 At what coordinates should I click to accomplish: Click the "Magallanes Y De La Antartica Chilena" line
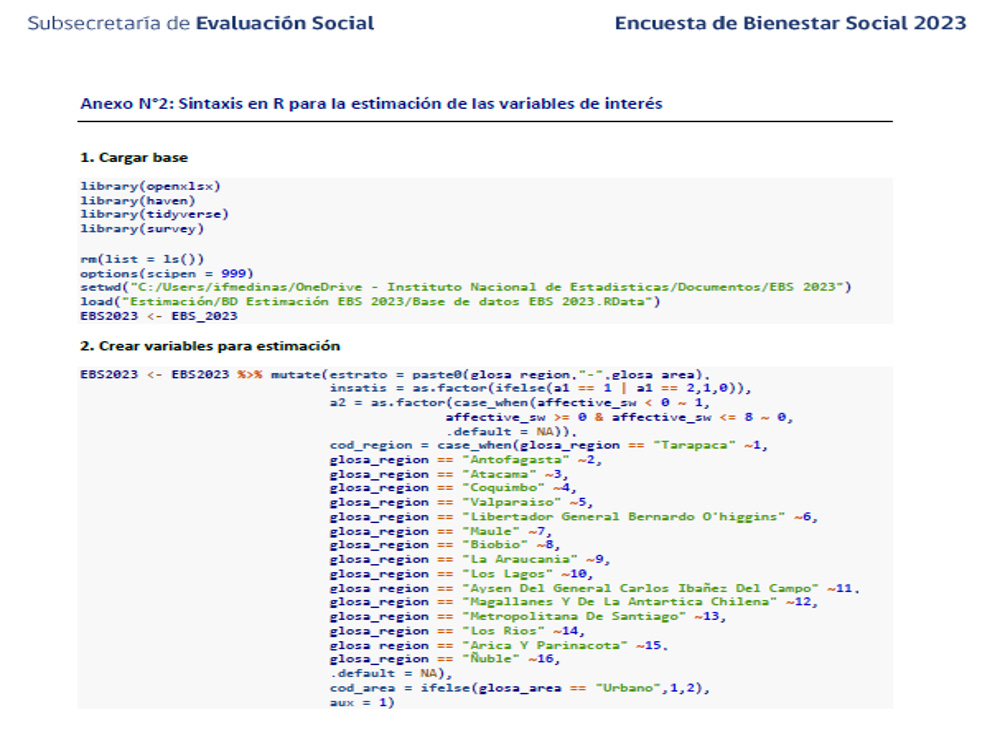click(x=573, y=601)
